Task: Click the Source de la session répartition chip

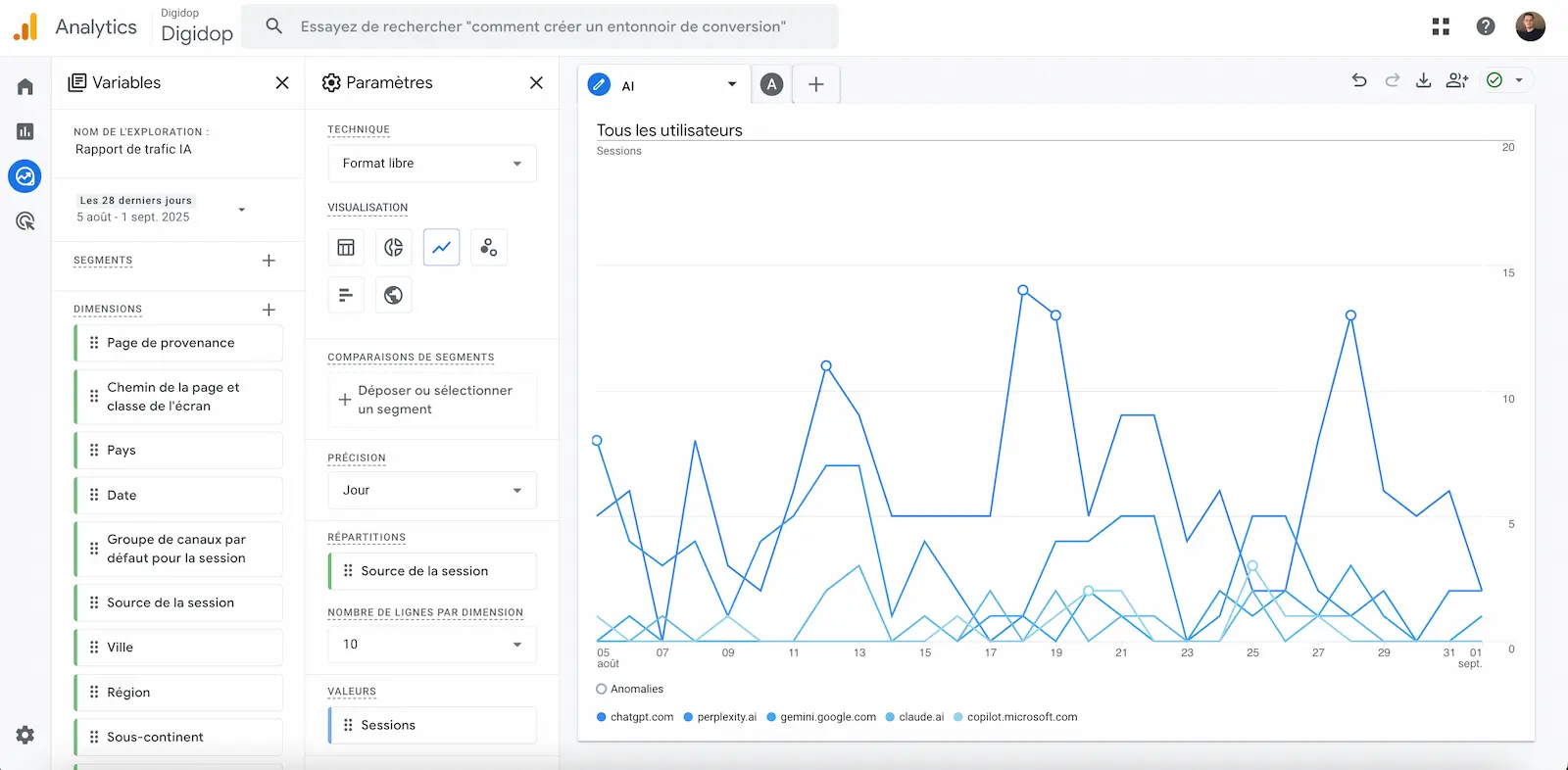Action: point(432,571)
